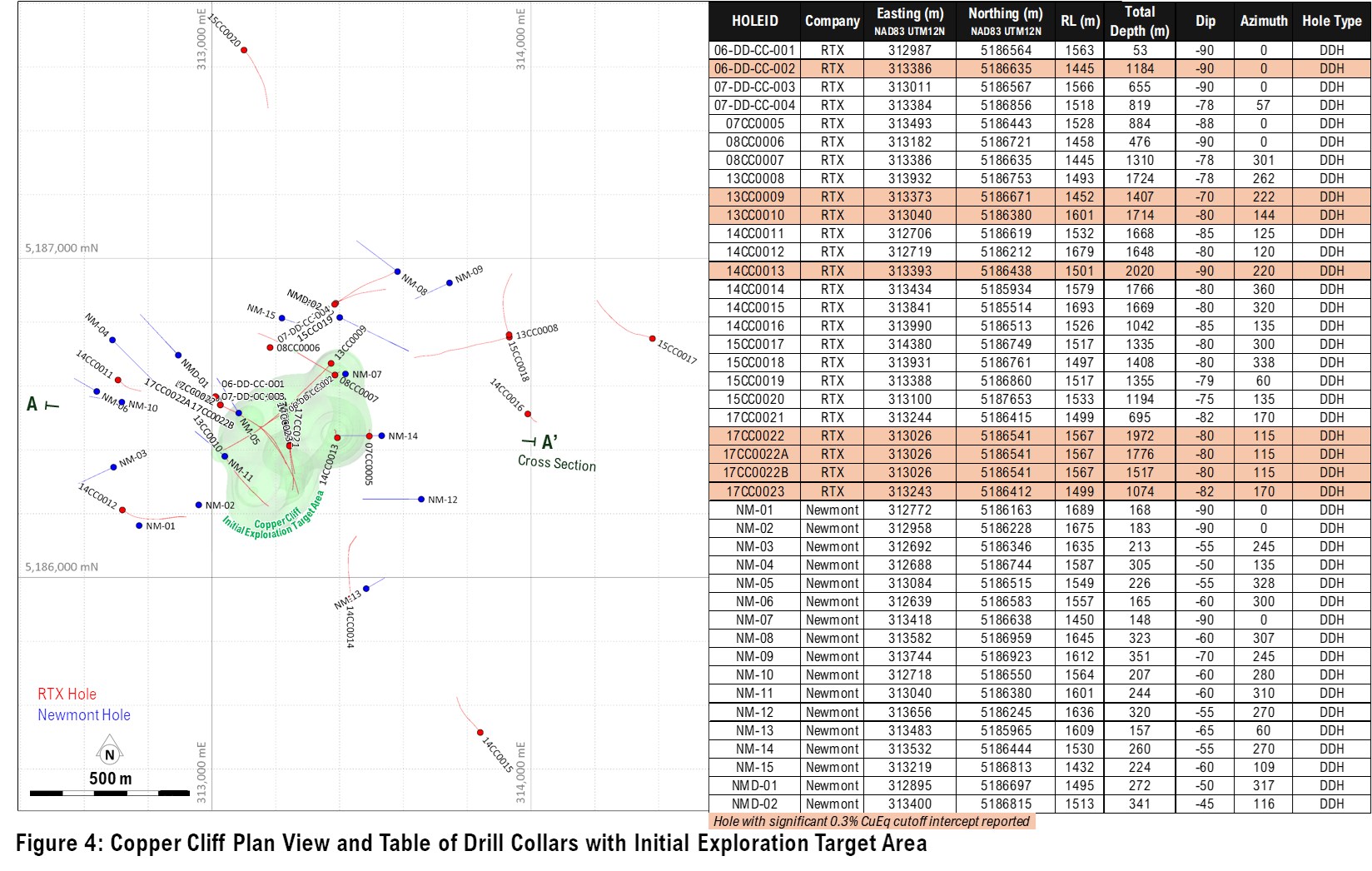Click the blue NM-01 collar dot
The height and width of the screenshot is (871, 1372).
click(139, 525)
